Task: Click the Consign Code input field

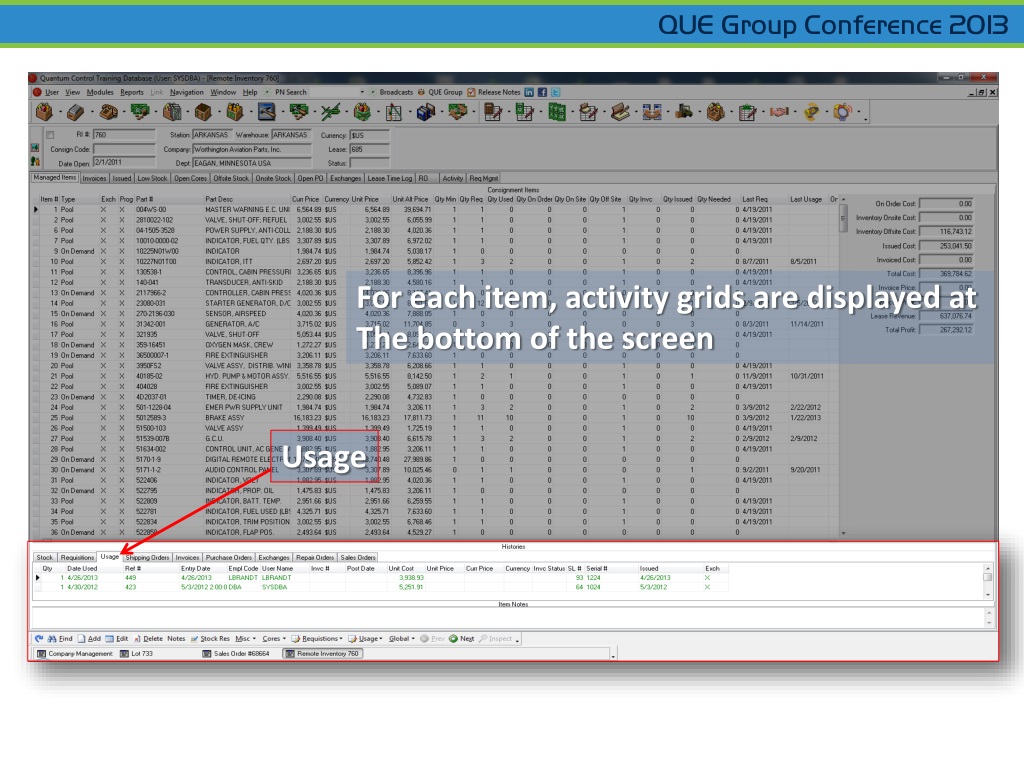Action: point(124,150)
